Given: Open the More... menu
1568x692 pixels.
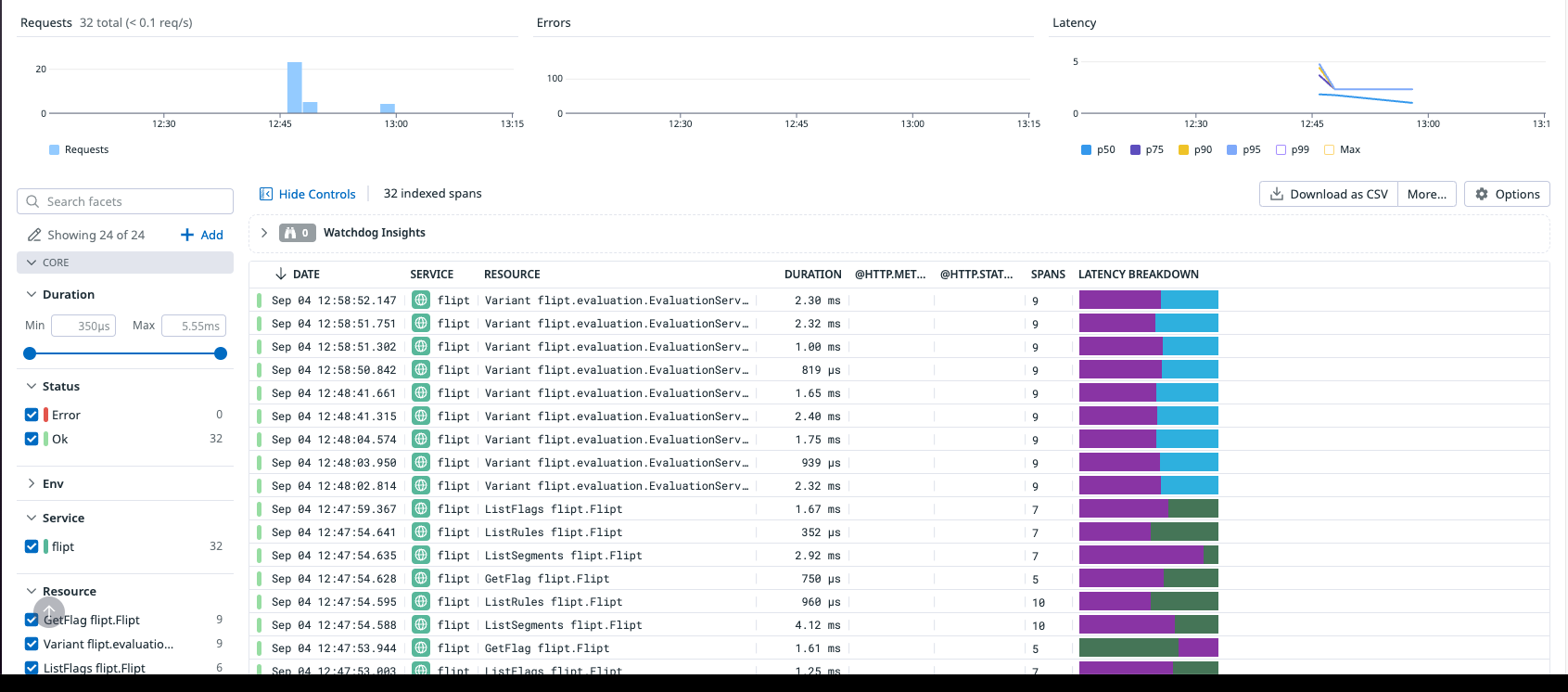Looking at the screenshot, I should [x=1426, y=194].
